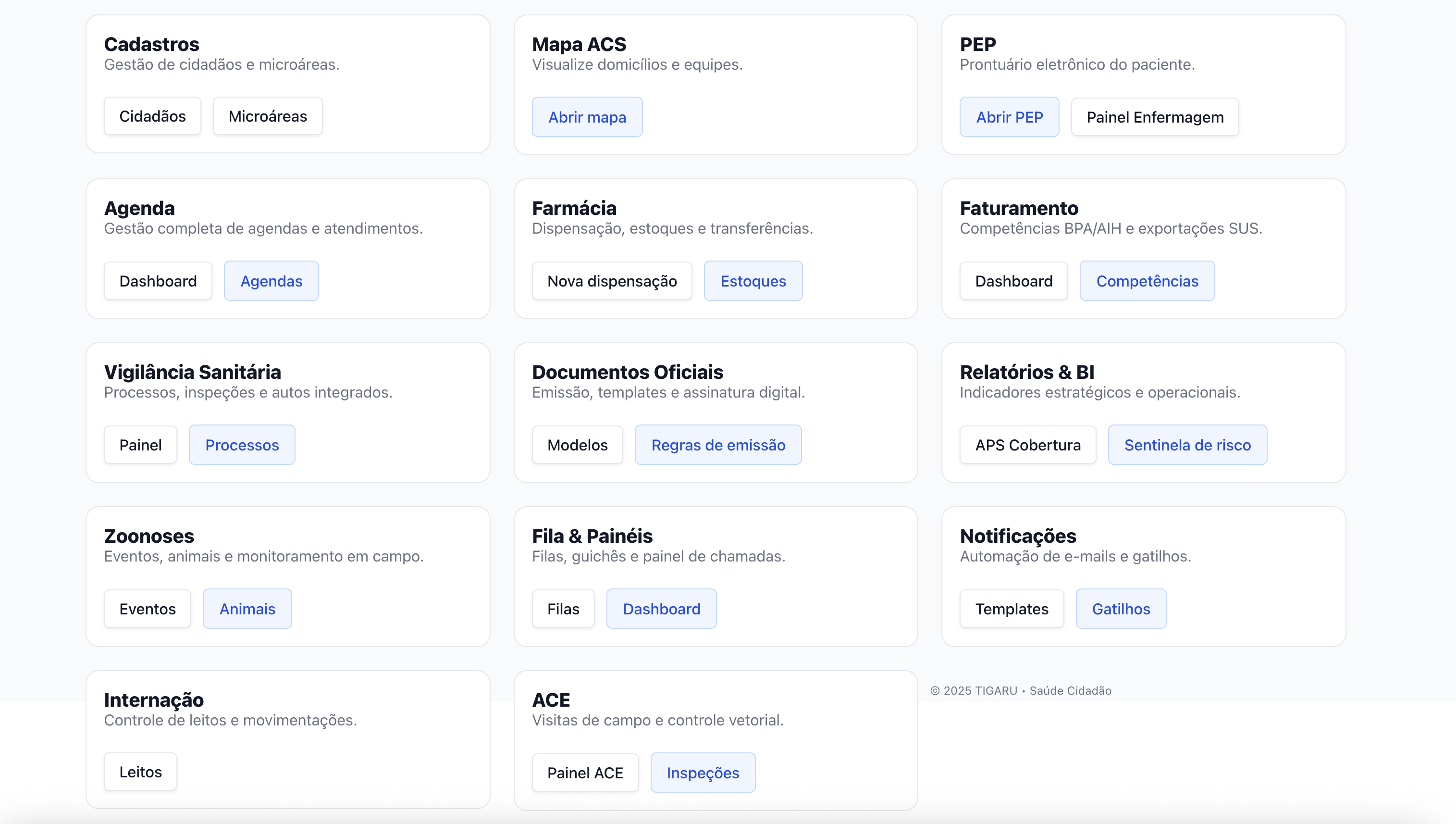Image resolution: width=1456 pixels, height=824 pixels.
Task: Open Competências under Faturamento
Action: pos(1147,281)
